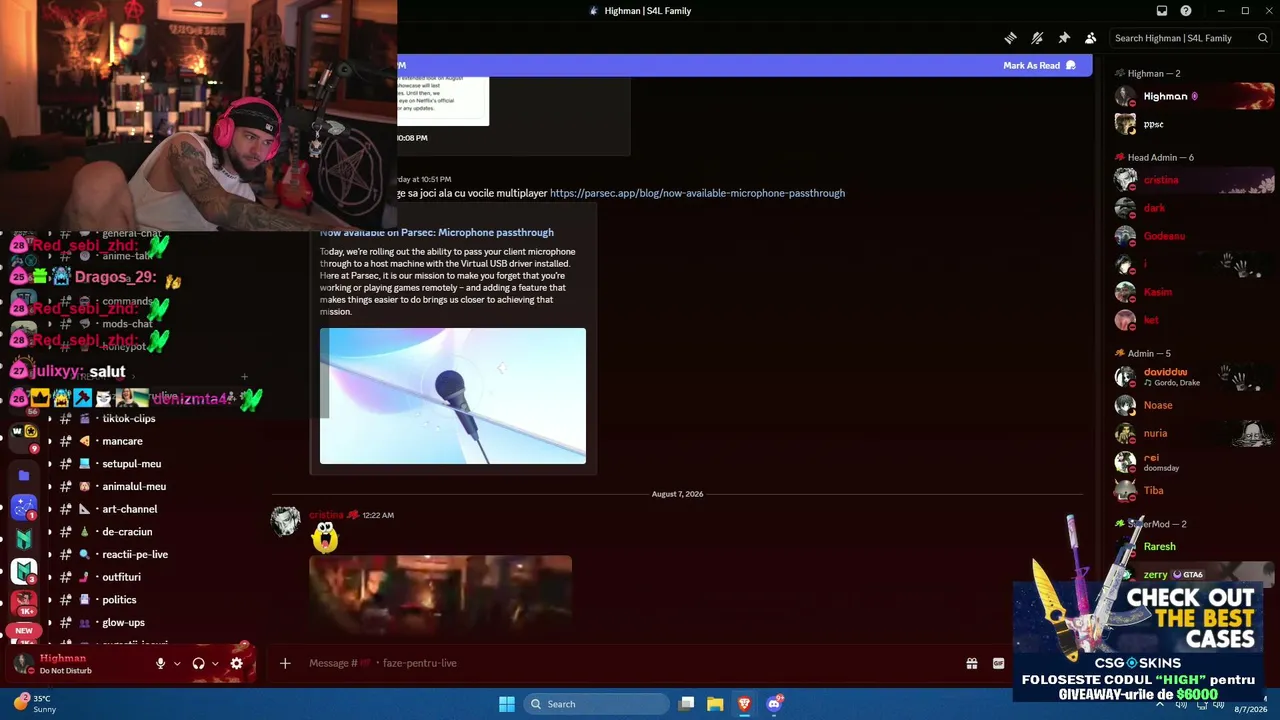Click cristina's username in the message
This screenshot has height=720, width=1280.
(326, 515)
